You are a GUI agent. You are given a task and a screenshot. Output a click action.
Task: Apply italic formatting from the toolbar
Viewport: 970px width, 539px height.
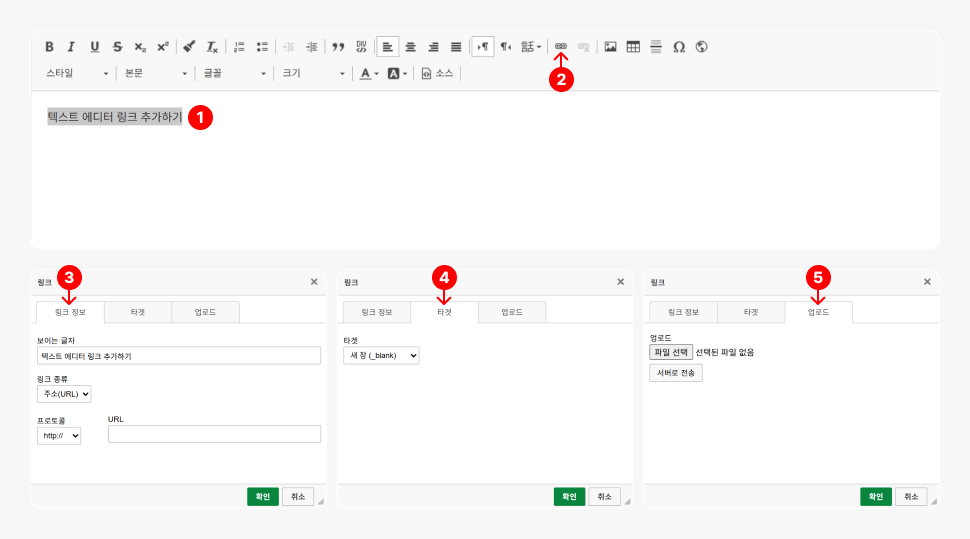[71, 47]
